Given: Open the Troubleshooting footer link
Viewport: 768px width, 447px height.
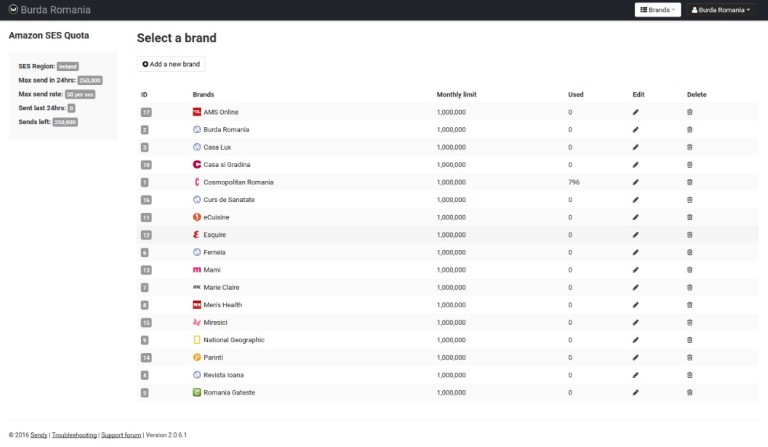Looking at the screenshot, I should [x=75, y=435].
